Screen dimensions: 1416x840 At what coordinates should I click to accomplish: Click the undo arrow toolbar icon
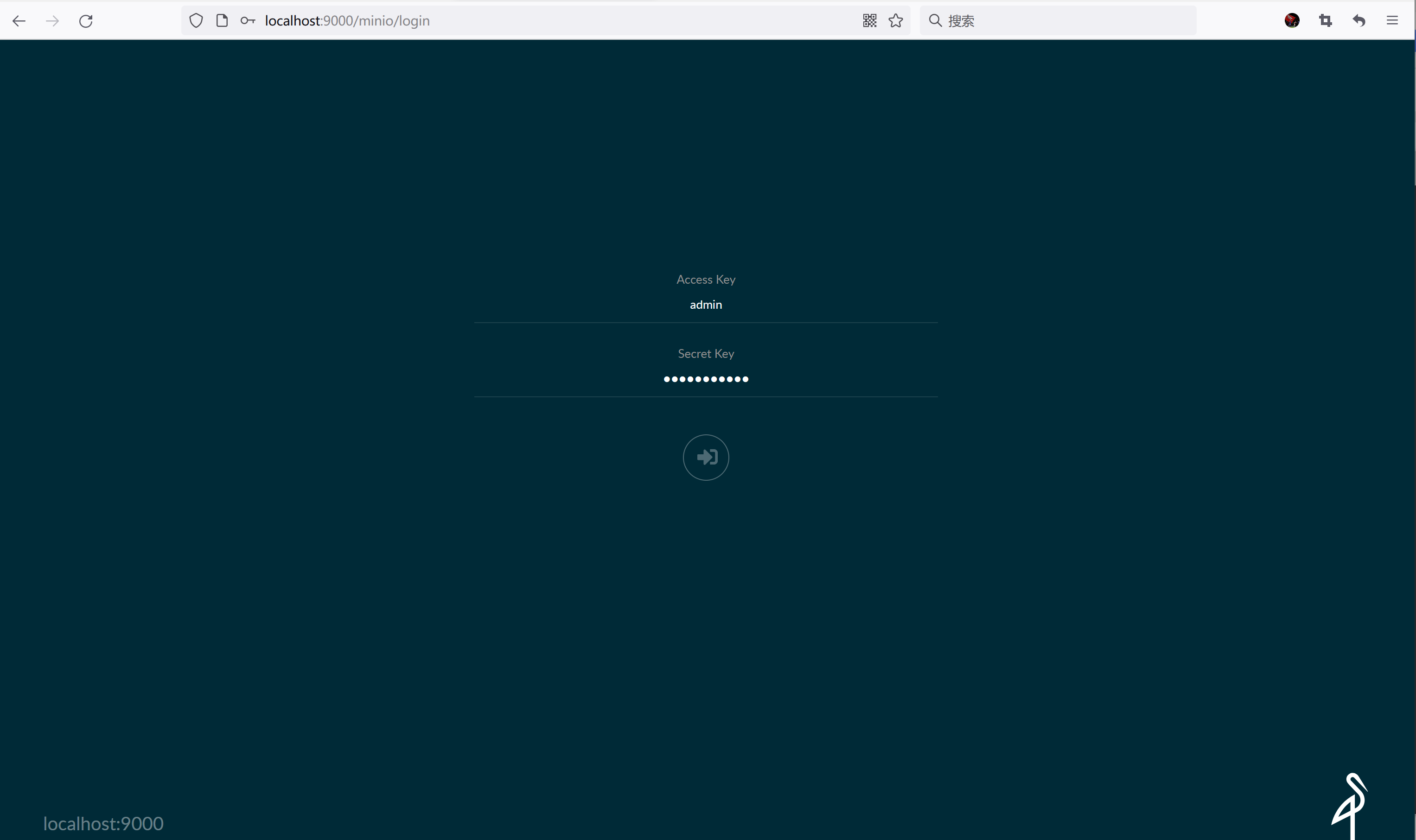tap(1359, 21)
